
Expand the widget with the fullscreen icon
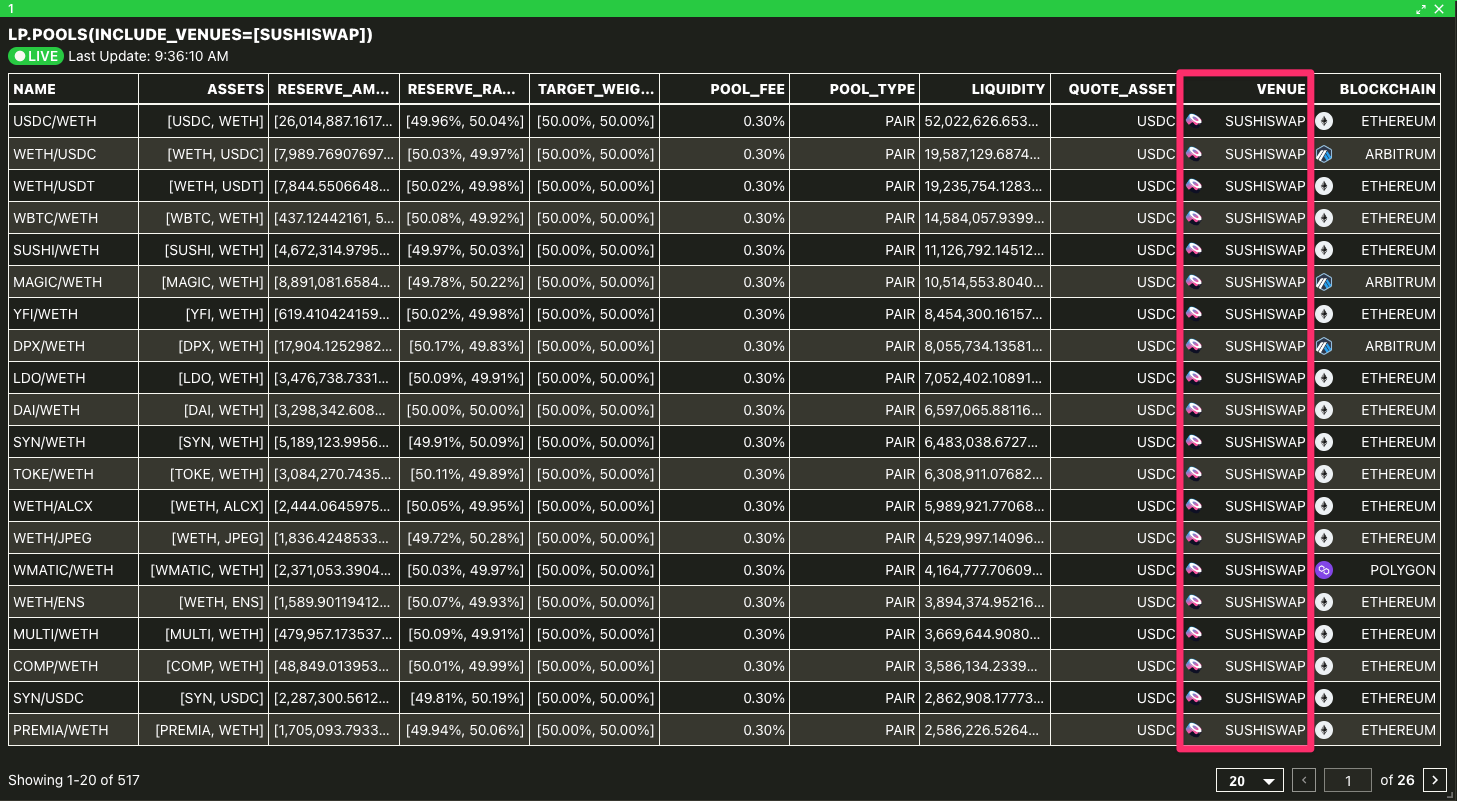tap(1421, 9)
